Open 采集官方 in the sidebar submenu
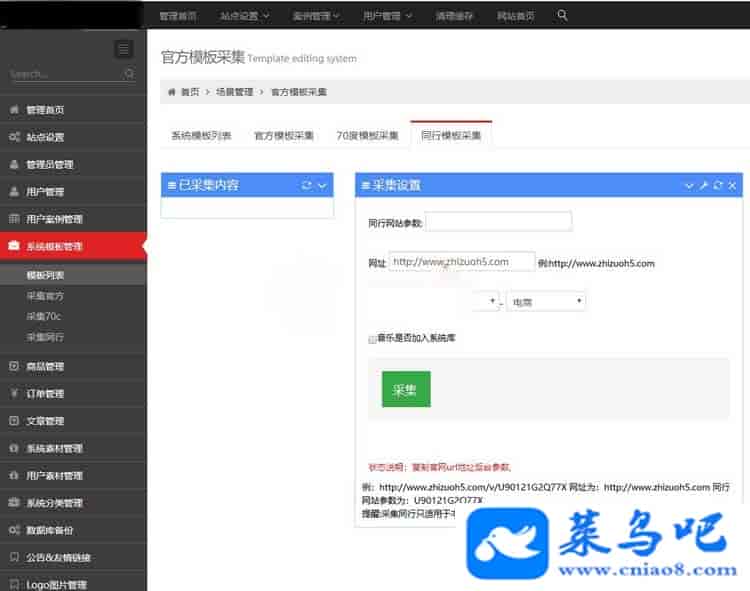This screenshot has height=591, width=750. pos(45,296)
